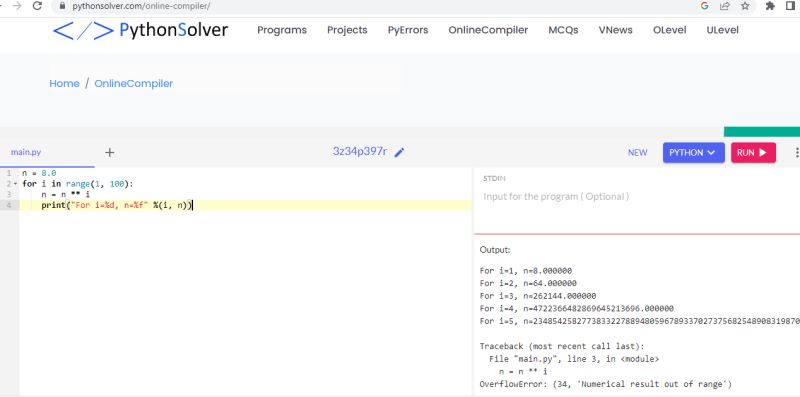
Task: Click the NEW button
Action: tap(637, 153)
